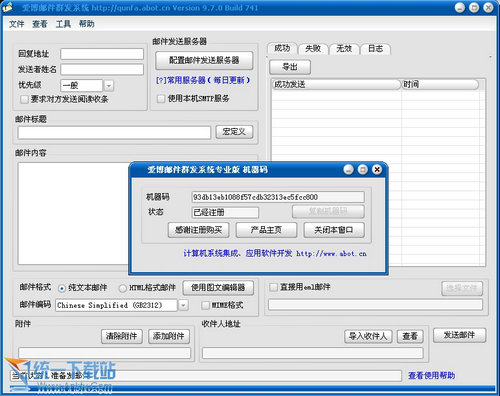Click the 查看 recipients button
The image size is (500, 396).
[x=410, y=336]
